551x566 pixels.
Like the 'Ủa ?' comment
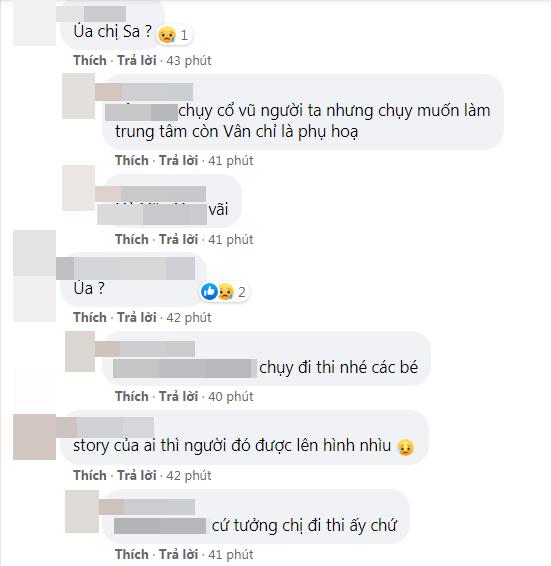90,318
